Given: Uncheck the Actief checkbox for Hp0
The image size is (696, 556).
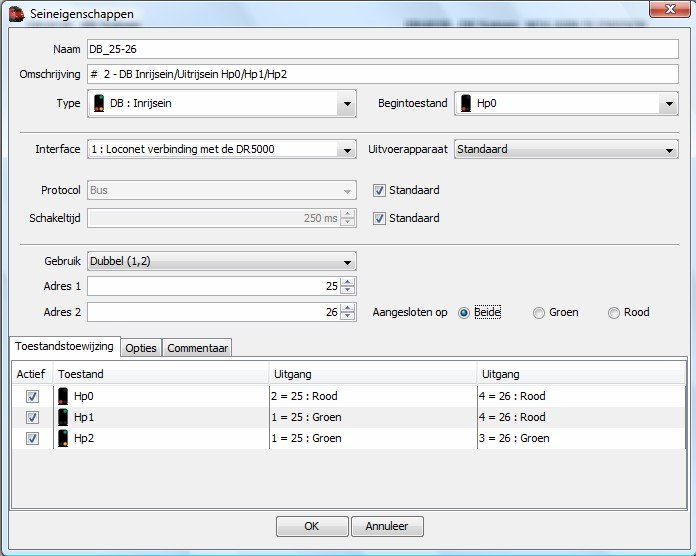Looking at the screenshot, I should click(x=32, y=396).
